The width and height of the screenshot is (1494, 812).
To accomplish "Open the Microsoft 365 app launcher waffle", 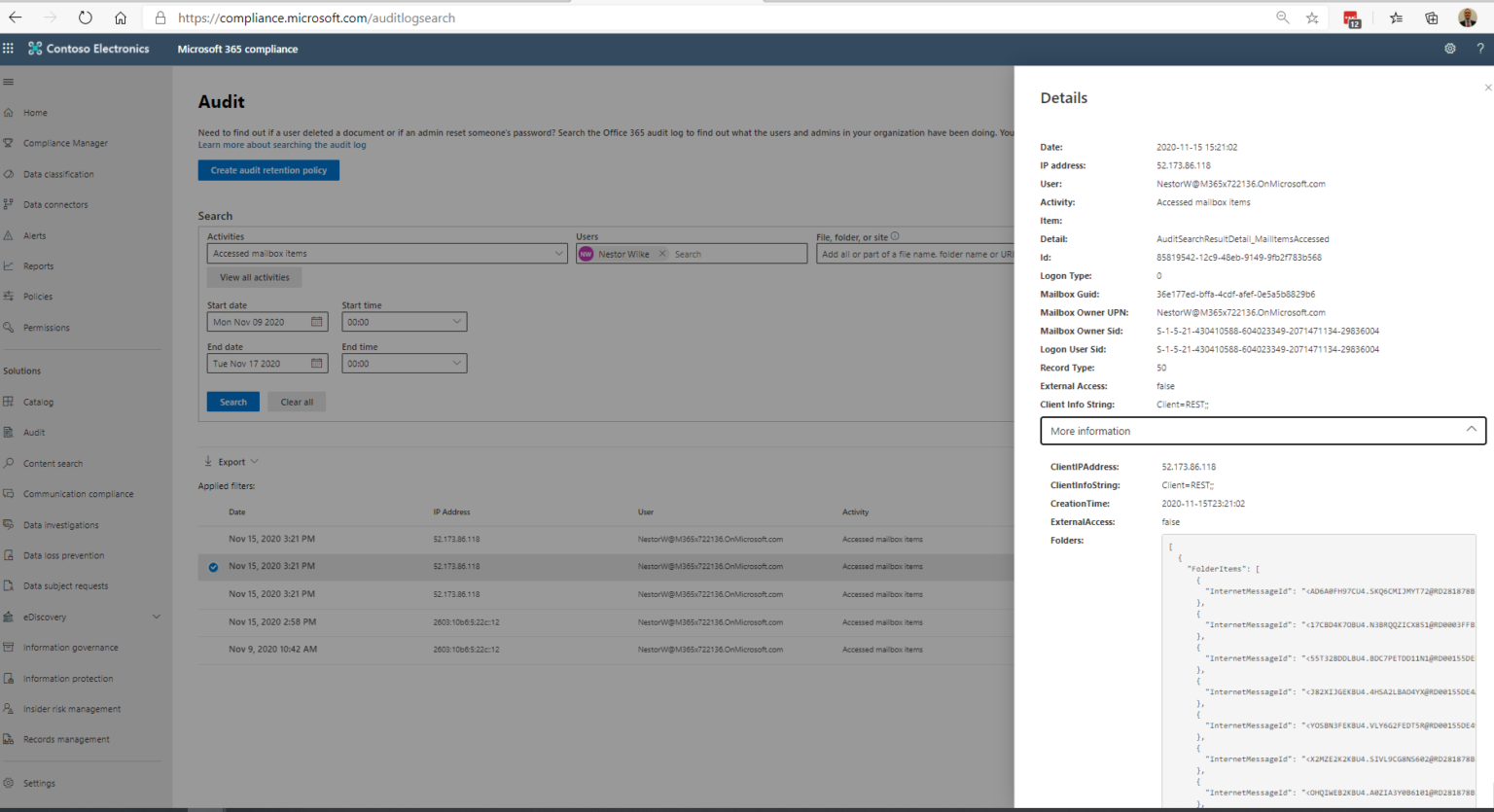I will click(8, 48).
